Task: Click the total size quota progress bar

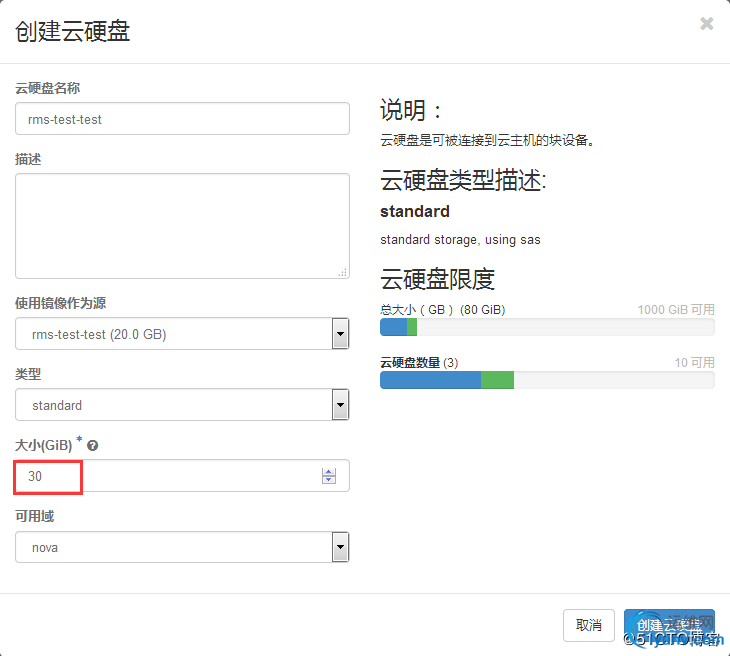Action: (x=547, y=327)
